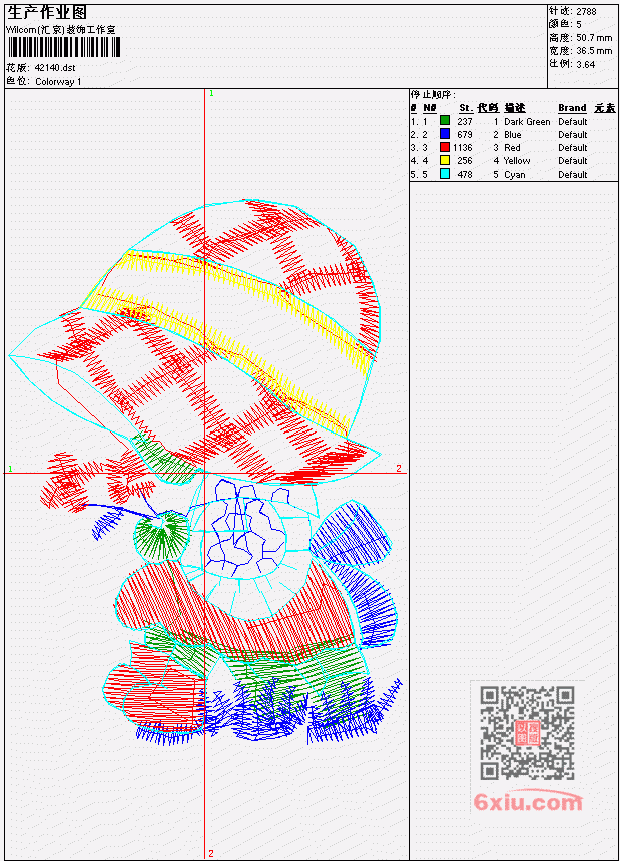Click the 'St.' column header

[x=466, y=108]
